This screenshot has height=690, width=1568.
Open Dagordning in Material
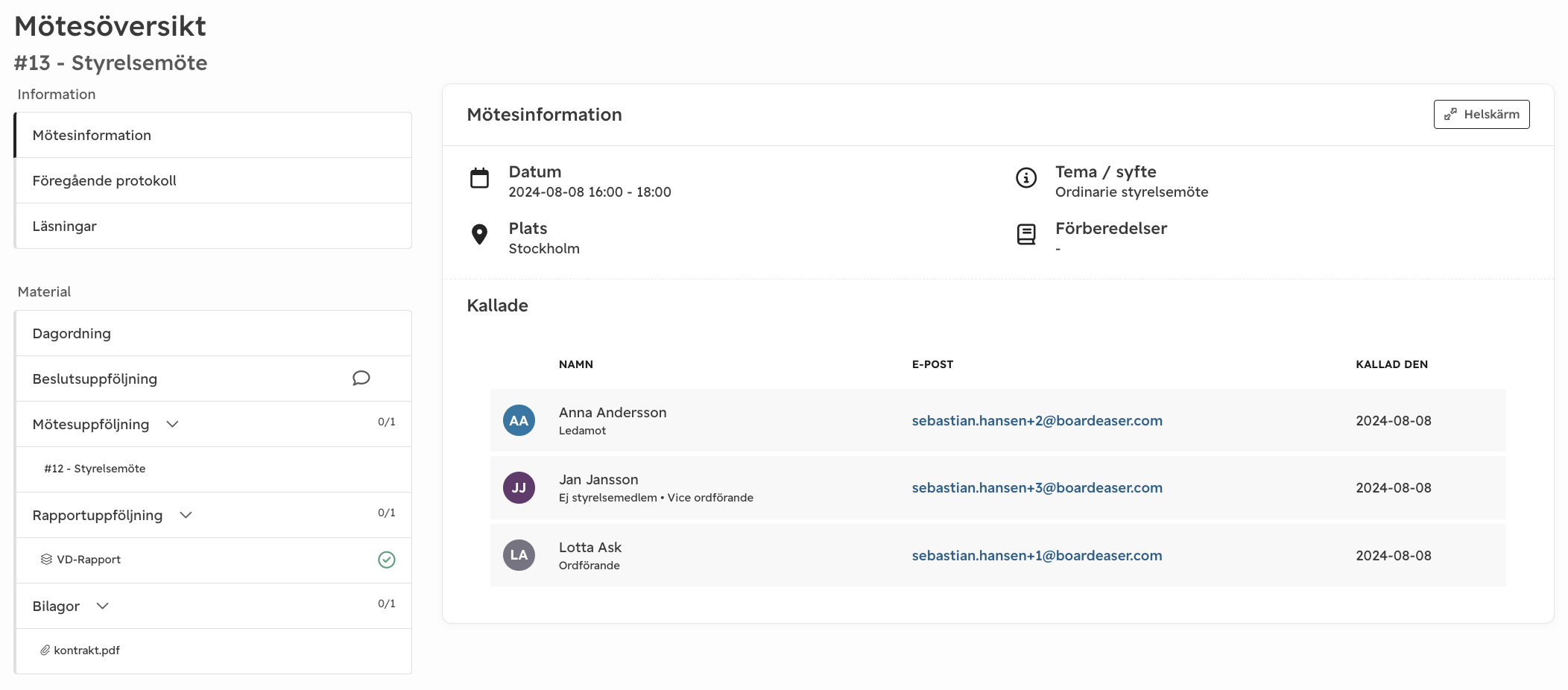(x=214, y=333)
